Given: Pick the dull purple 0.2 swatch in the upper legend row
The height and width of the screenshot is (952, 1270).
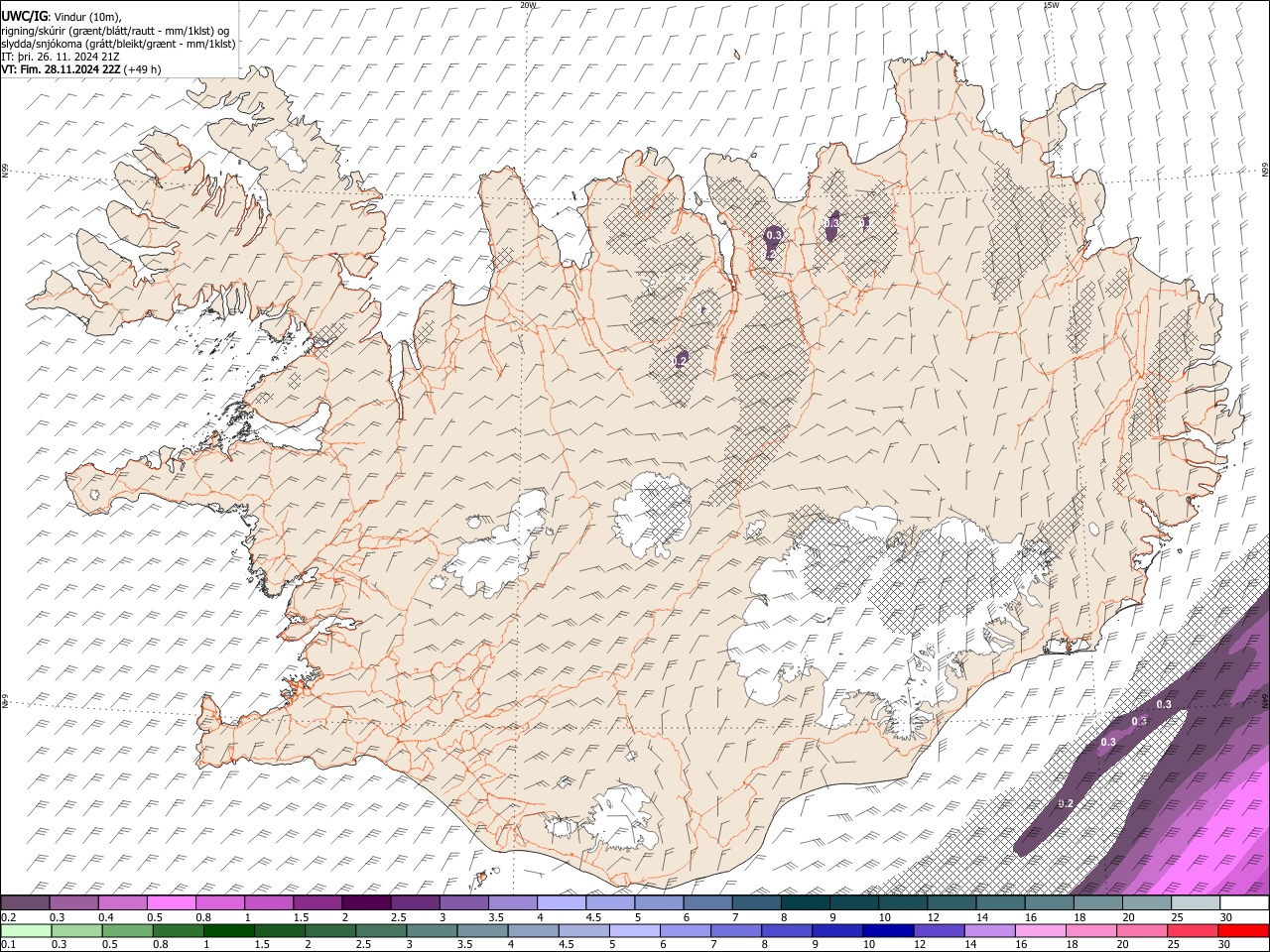Looking at the screenshot, I should 25,903.
